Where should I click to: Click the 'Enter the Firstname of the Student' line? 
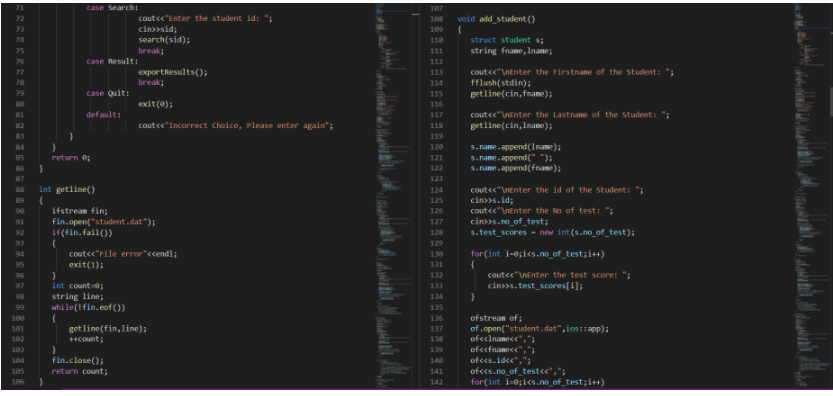coord(572,72)
